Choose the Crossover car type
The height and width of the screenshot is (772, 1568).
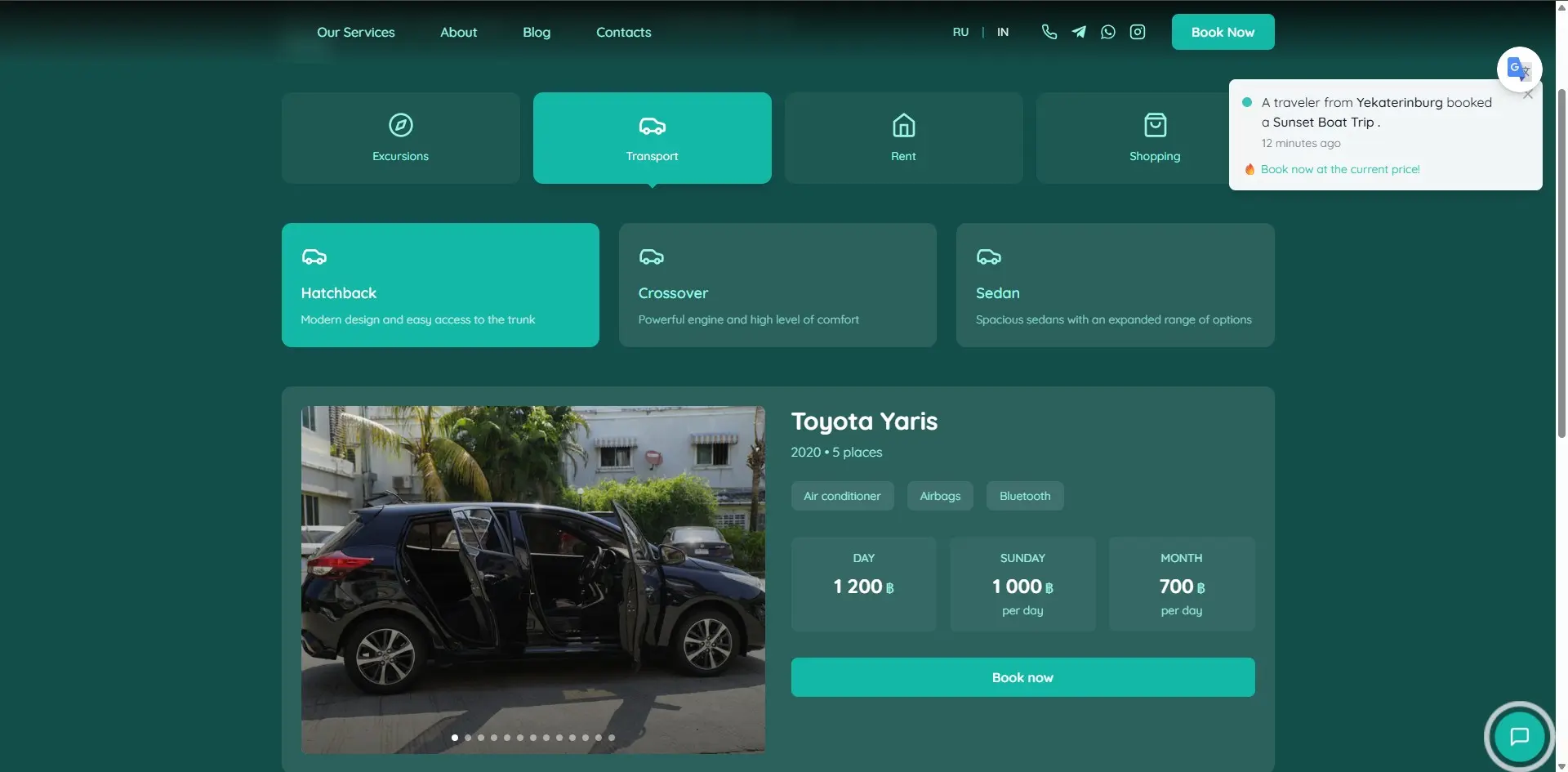777,285
